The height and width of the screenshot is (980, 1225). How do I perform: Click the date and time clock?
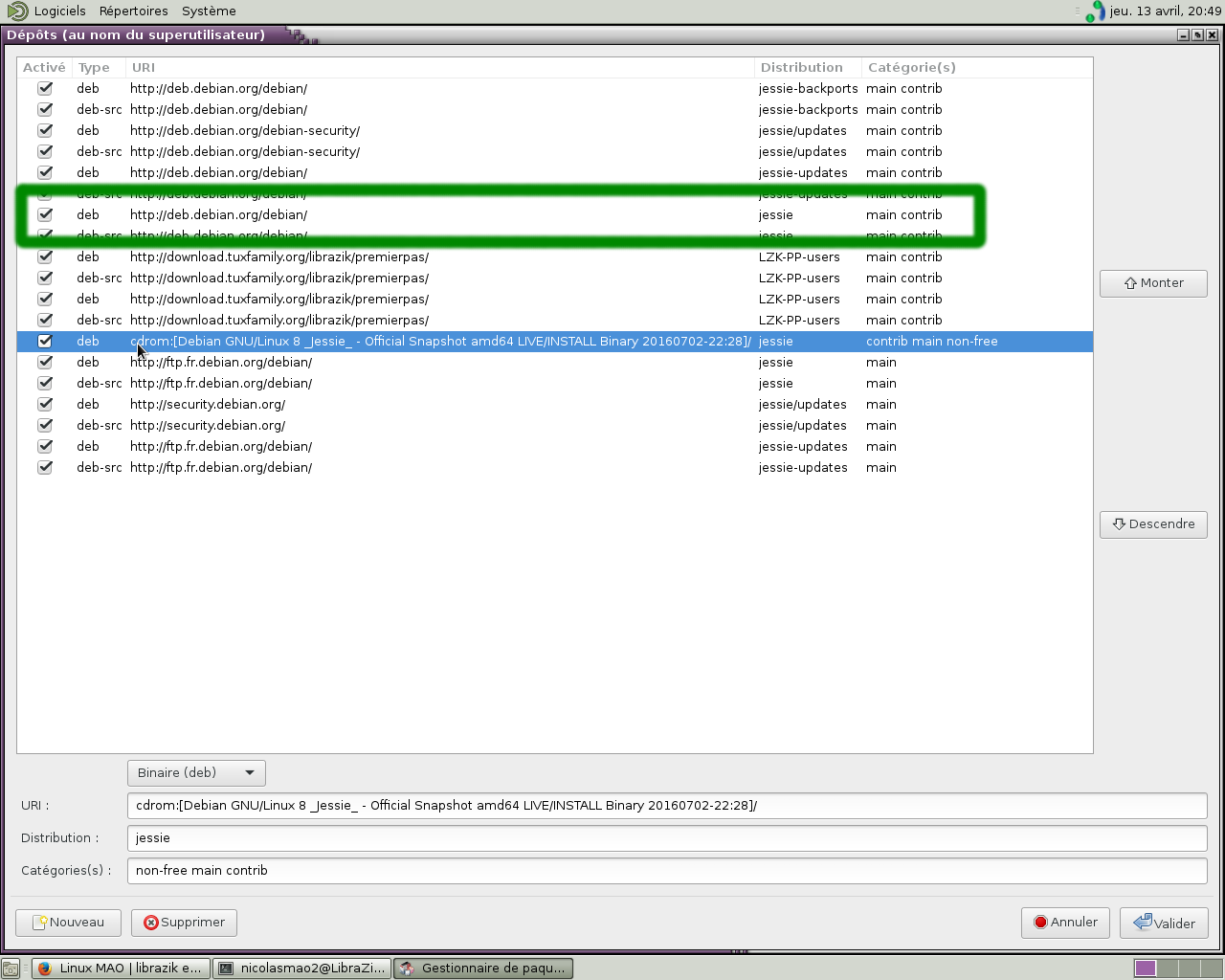pos(1166,11)
